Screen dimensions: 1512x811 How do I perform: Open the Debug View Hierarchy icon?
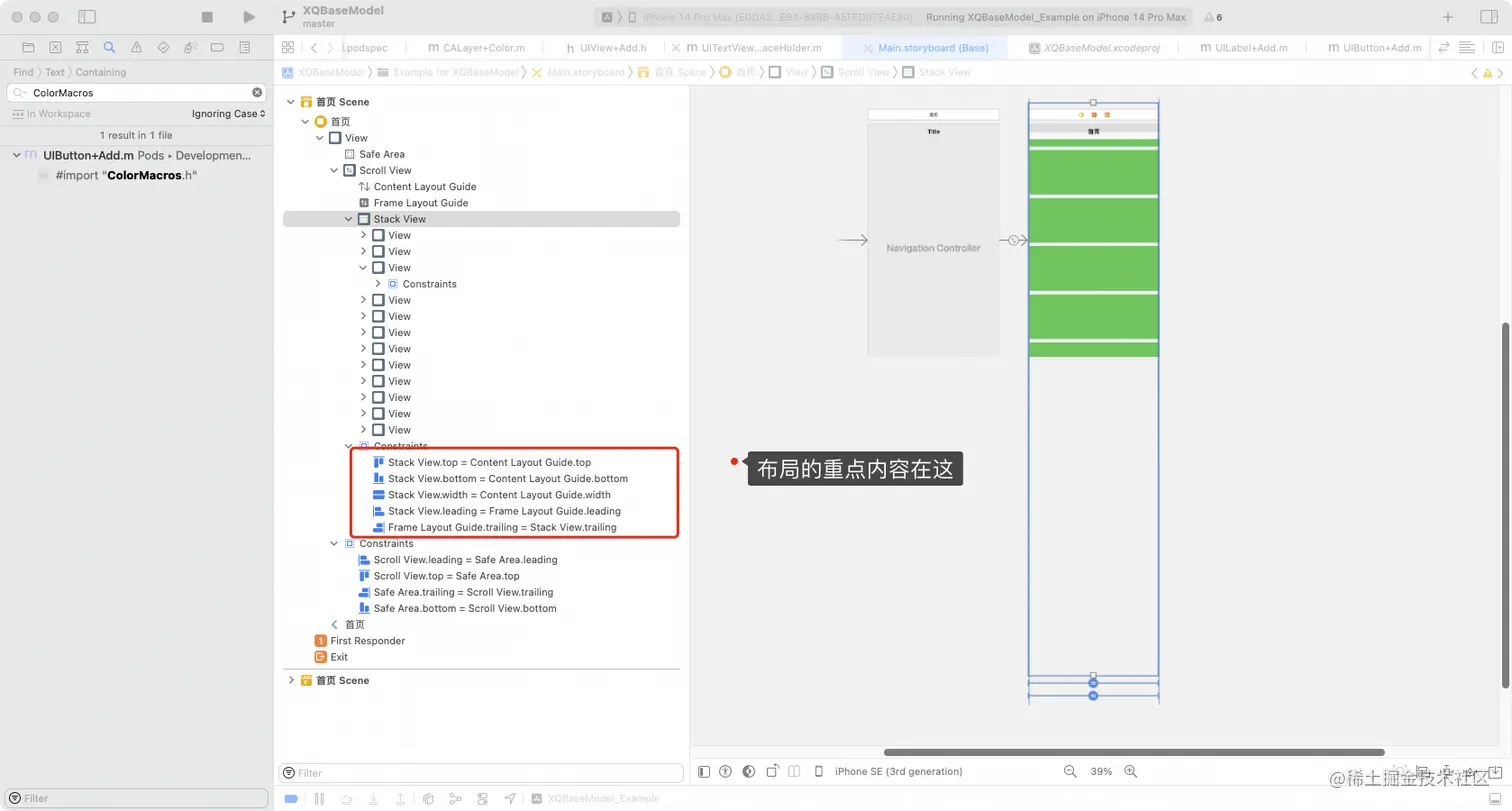click(428, 798)
